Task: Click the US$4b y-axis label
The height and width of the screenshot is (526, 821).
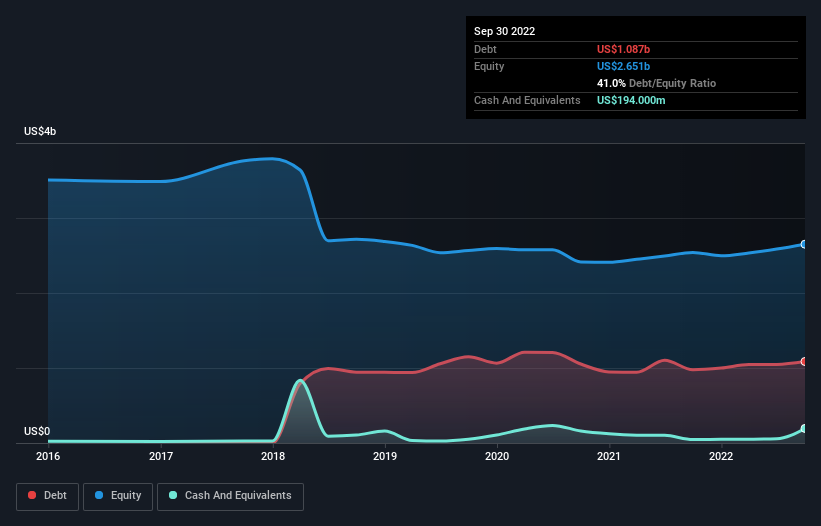Action: point(40,131)
